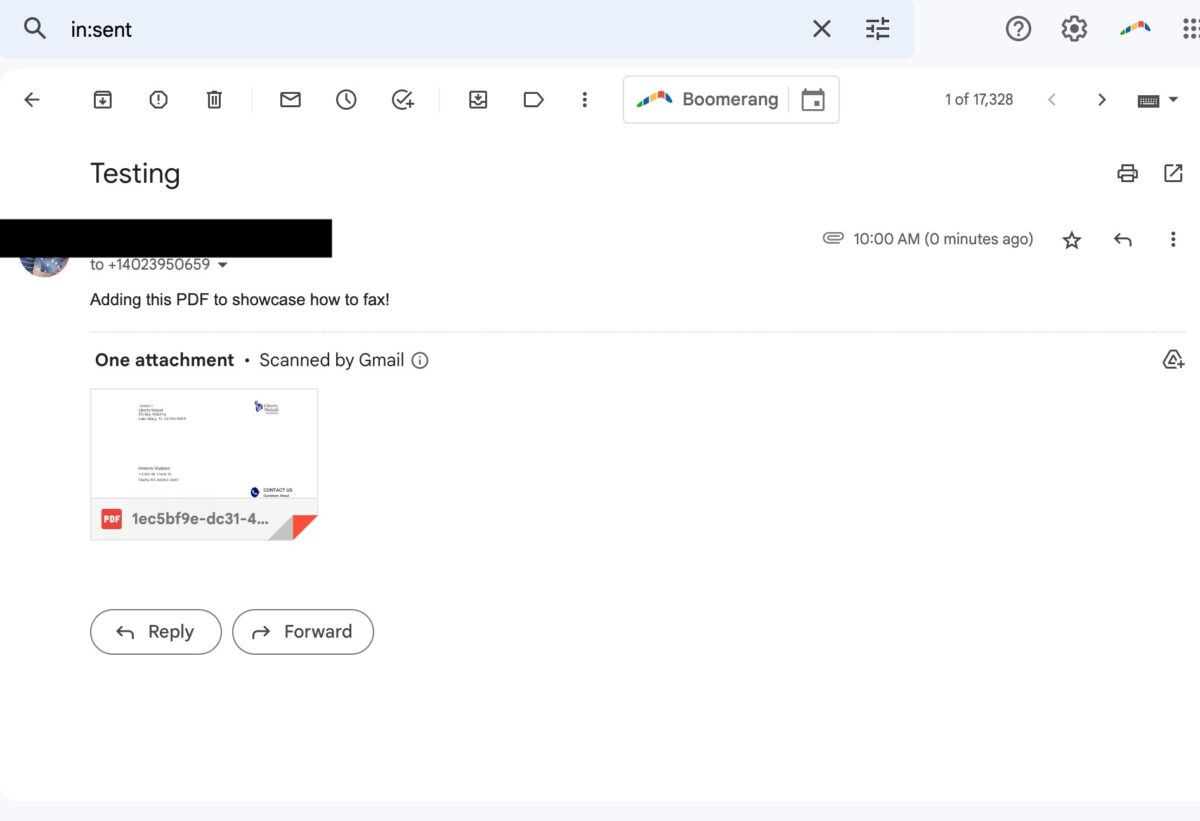
Task: Open the Google apps grid
Action: (x=1190, y=29)
